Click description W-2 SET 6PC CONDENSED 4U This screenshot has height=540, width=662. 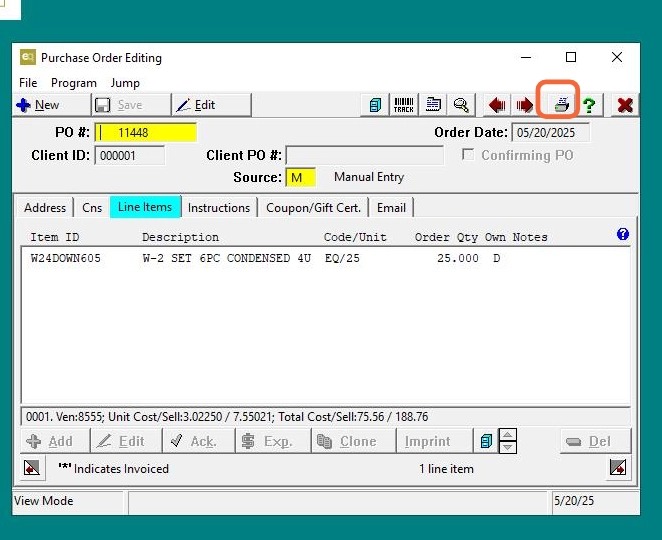click(x=227, y=258)
